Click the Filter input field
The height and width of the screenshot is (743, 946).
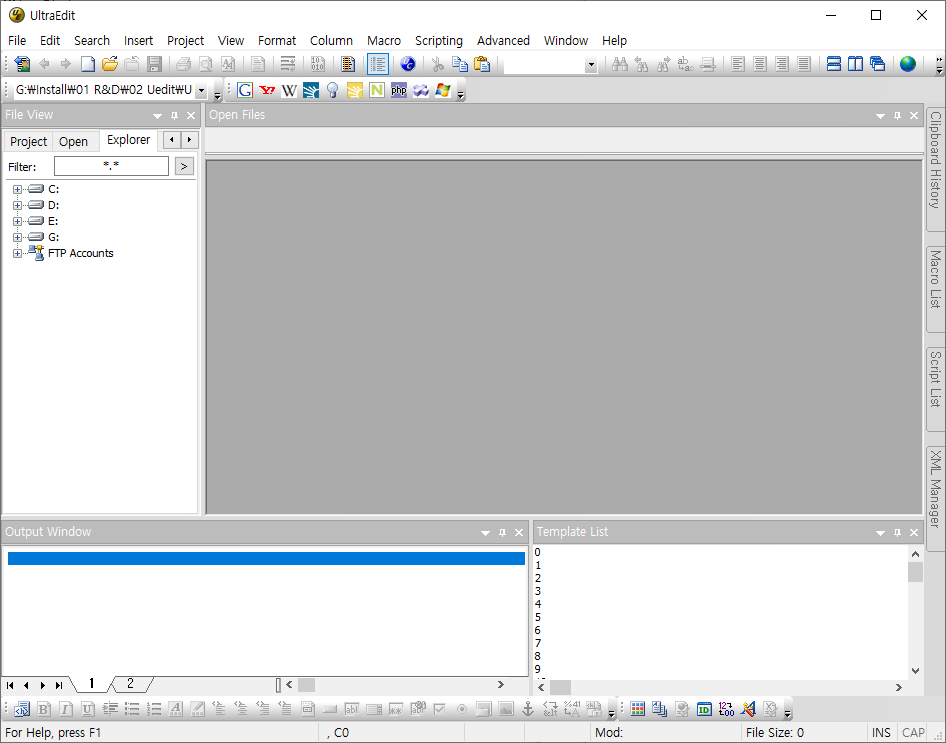point(111,166)
